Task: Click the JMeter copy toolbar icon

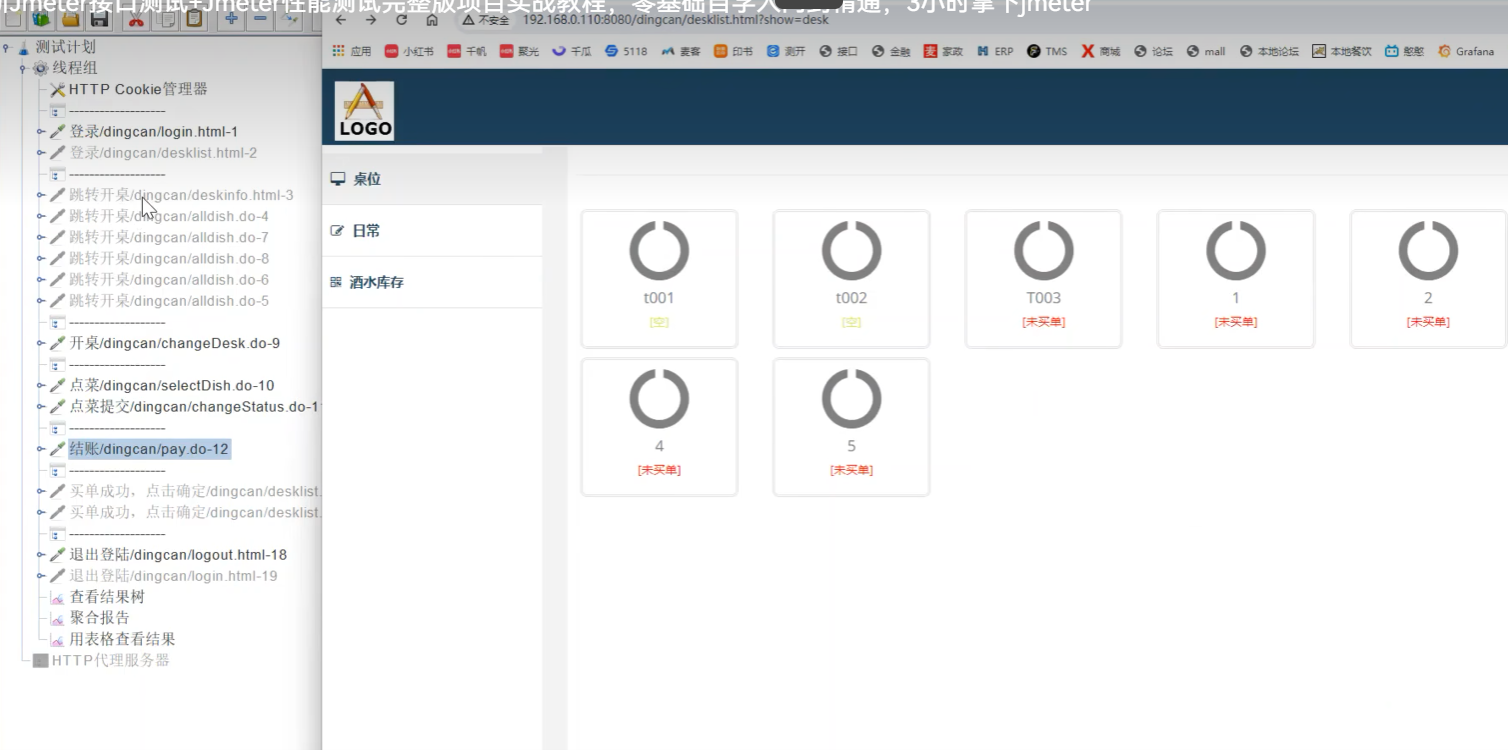Action: pyautogui.click(x=165, y=18)
